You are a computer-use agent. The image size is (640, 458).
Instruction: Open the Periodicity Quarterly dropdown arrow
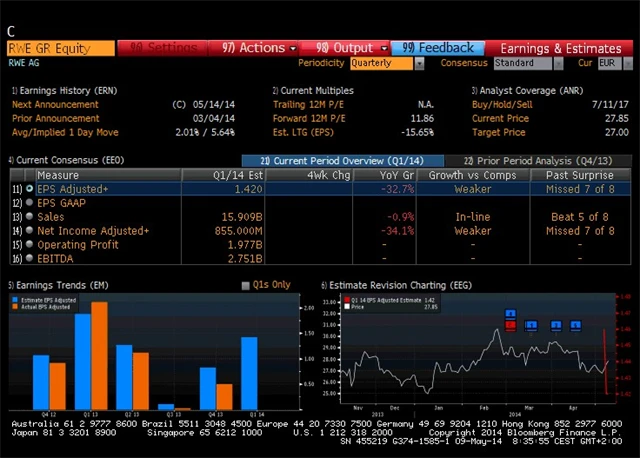point(419,63)
